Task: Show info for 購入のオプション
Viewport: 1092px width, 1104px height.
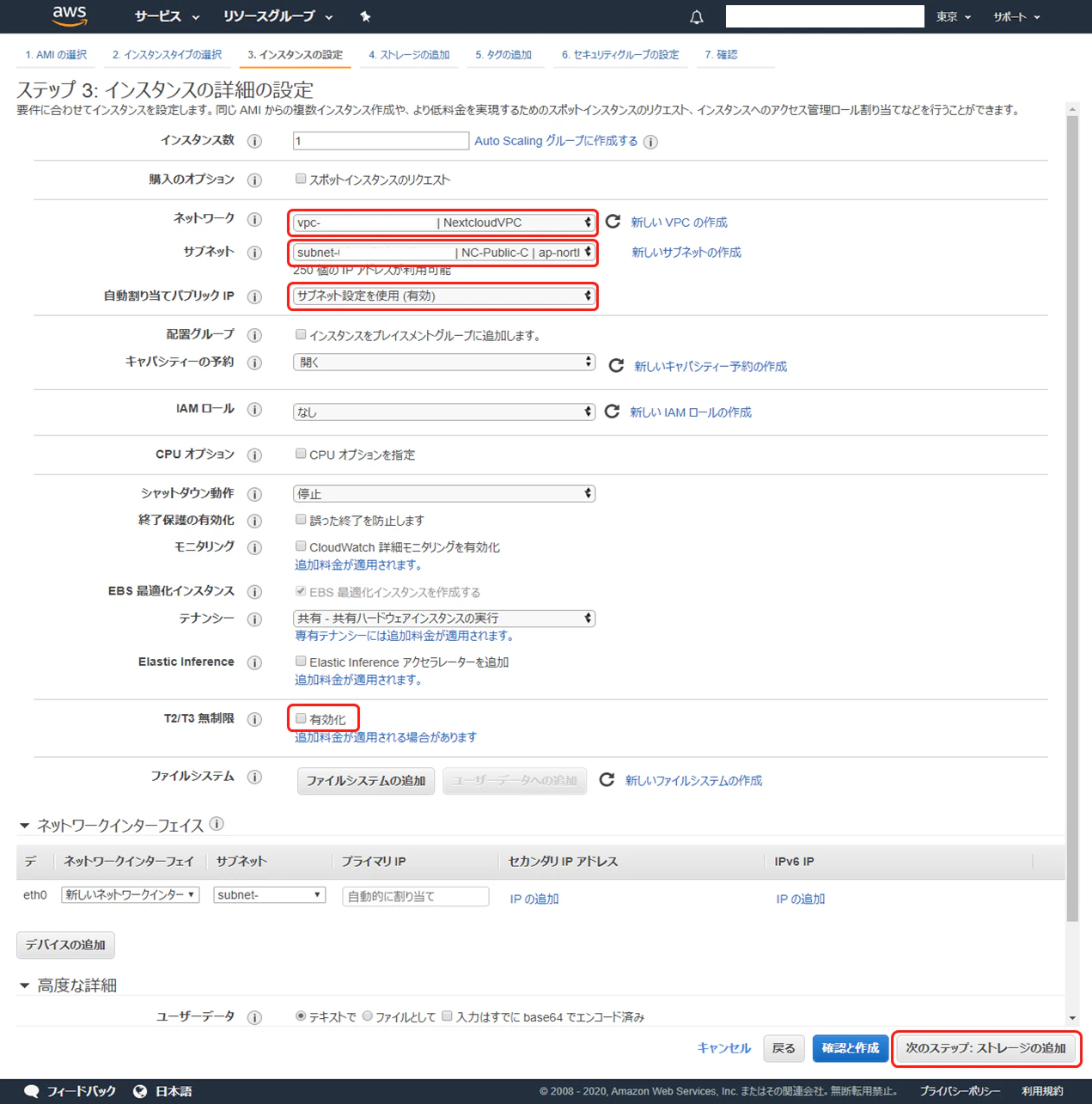Action: tap(254, 180)
